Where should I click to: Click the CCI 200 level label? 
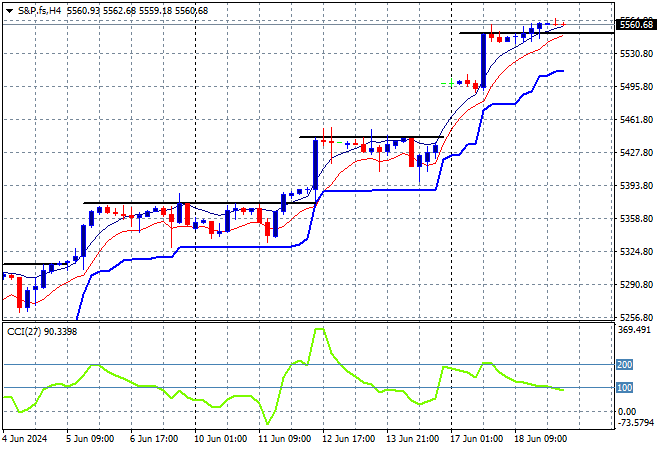624,365
